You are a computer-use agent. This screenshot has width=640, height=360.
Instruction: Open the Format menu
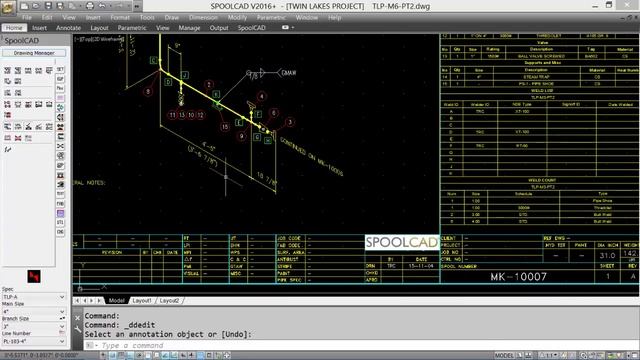click(x=120, y=18)
